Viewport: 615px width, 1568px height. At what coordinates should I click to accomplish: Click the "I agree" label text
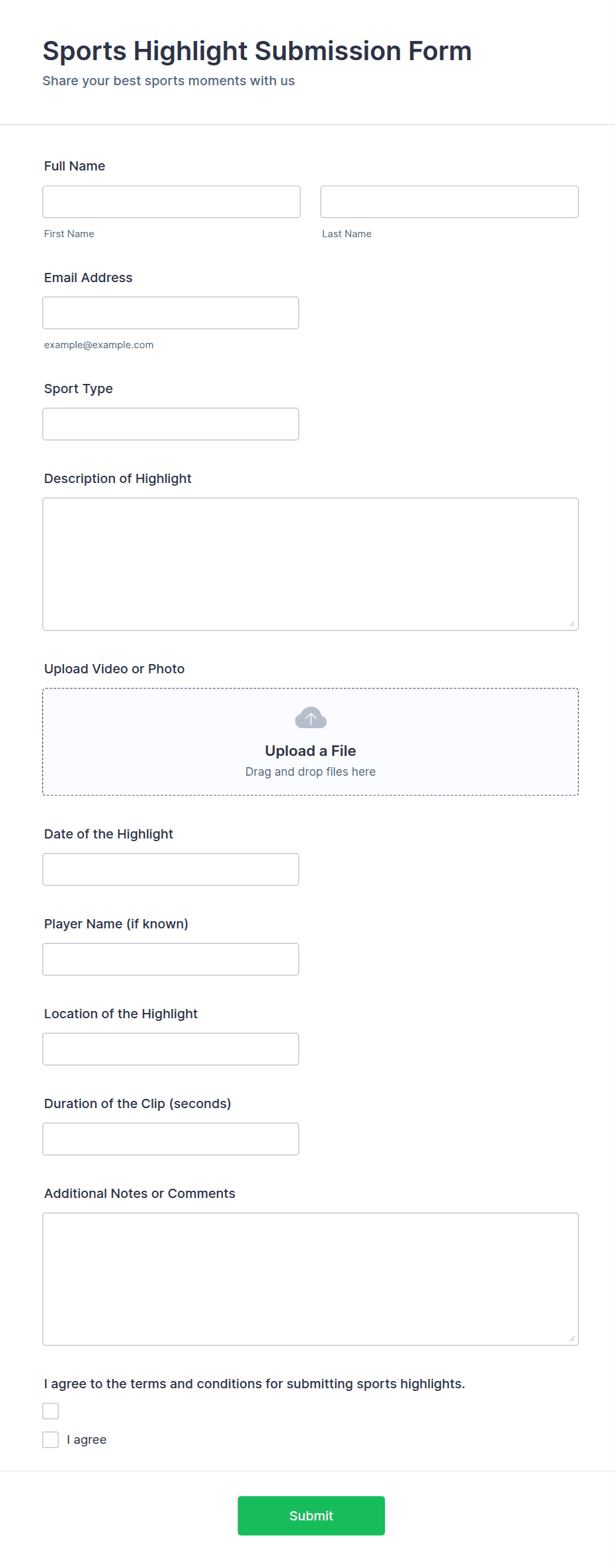tap(87, 1440)
